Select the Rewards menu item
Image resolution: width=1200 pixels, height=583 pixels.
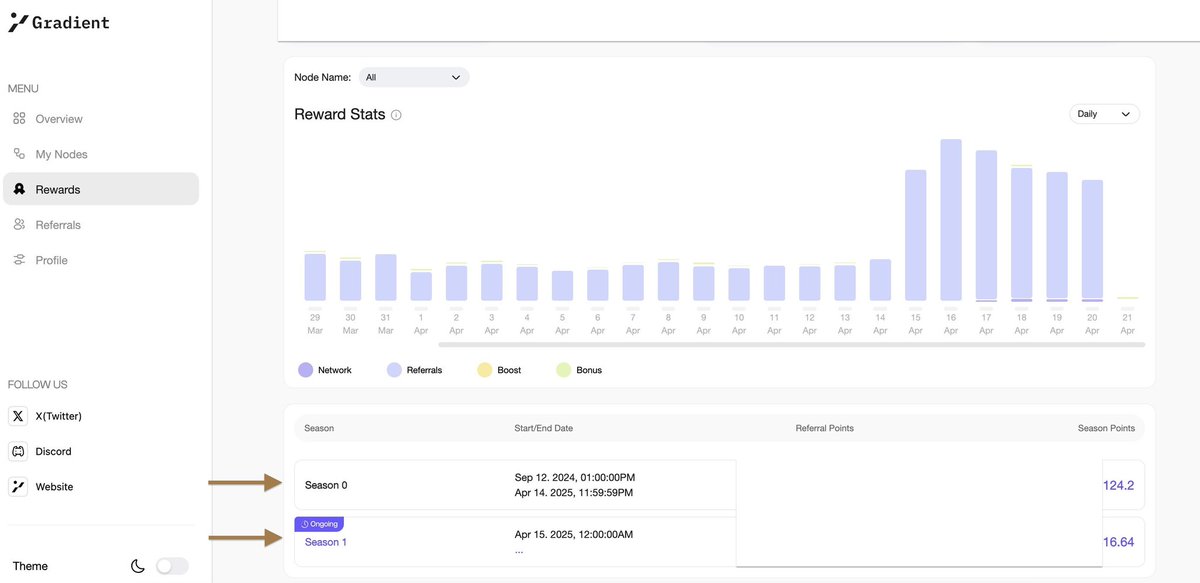pos(101,189)
